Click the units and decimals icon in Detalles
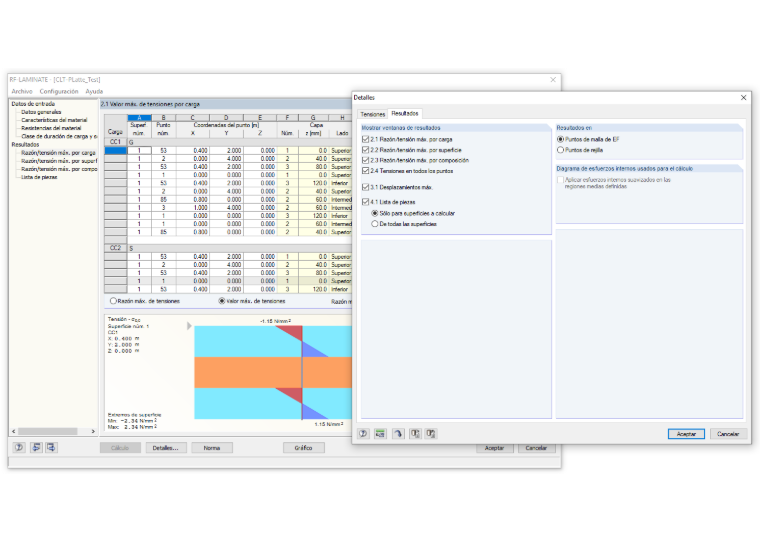760x542 pixels. pos(380,433)
